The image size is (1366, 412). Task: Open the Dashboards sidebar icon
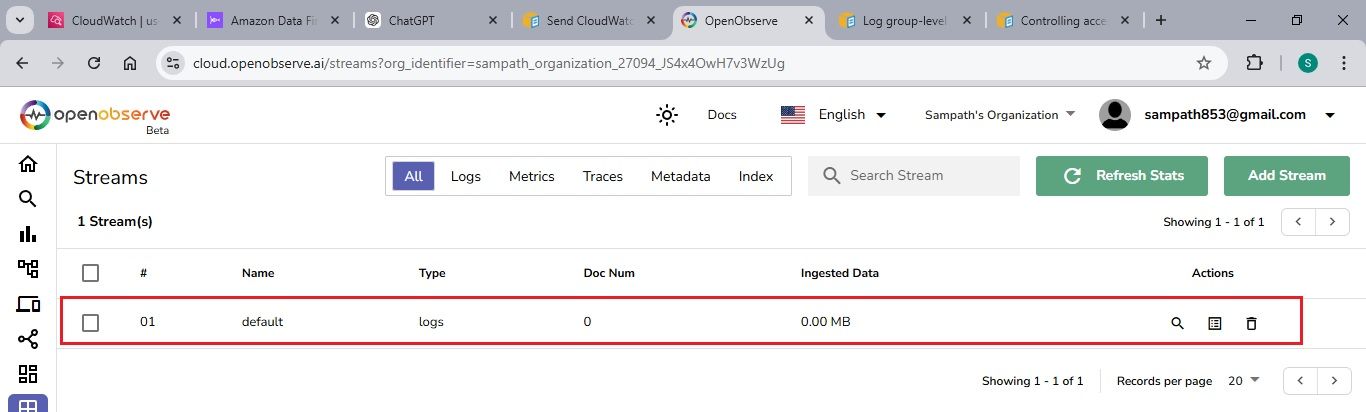click(x=28, y=374)
